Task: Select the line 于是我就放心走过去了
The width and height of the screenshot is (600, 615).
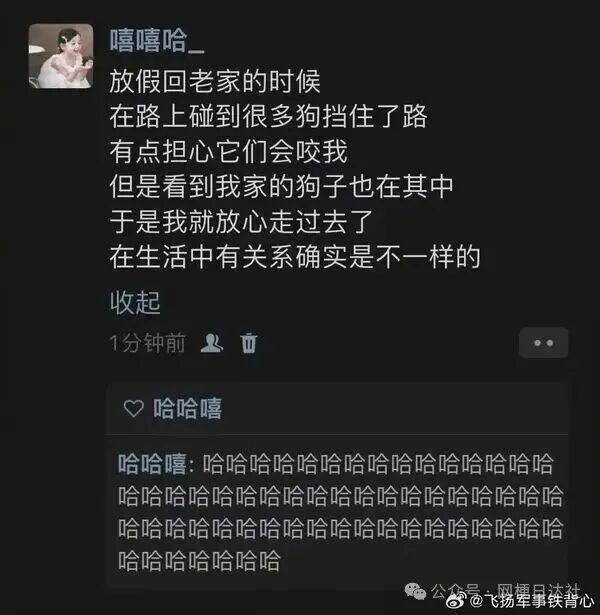Action: (x=241, y=222)
